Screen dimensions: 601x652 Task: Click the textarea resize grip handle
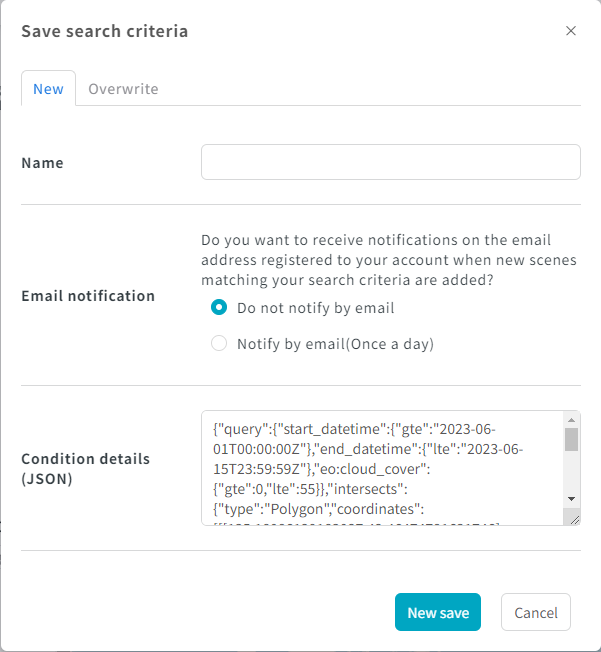click(574, 519)
